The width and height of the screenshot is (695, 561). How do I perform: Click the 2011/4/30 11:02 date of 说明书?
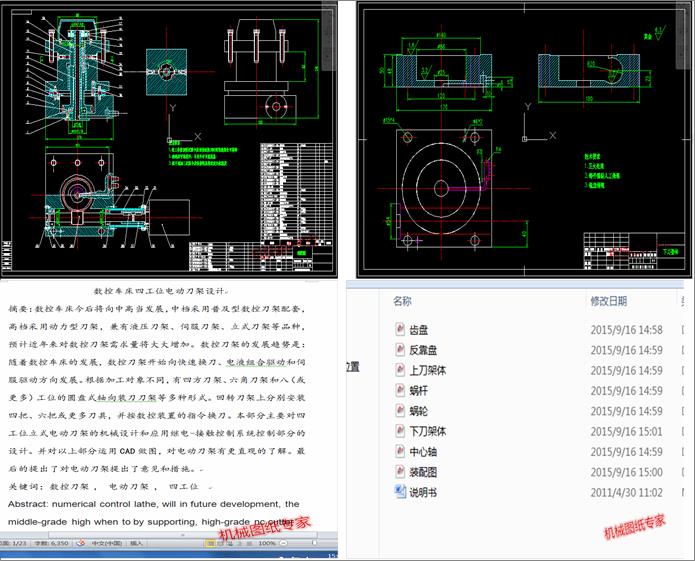[x=626, y=493]
